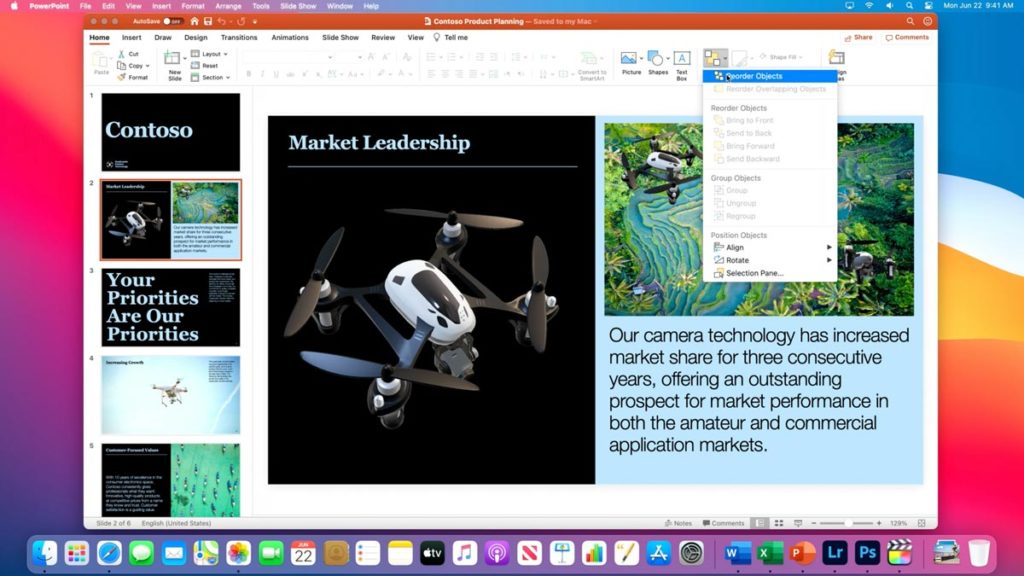This screenshot has height=576, width=1024.
Task: Choose Selection Pane from Arrange menu
Action: [770, 273]
